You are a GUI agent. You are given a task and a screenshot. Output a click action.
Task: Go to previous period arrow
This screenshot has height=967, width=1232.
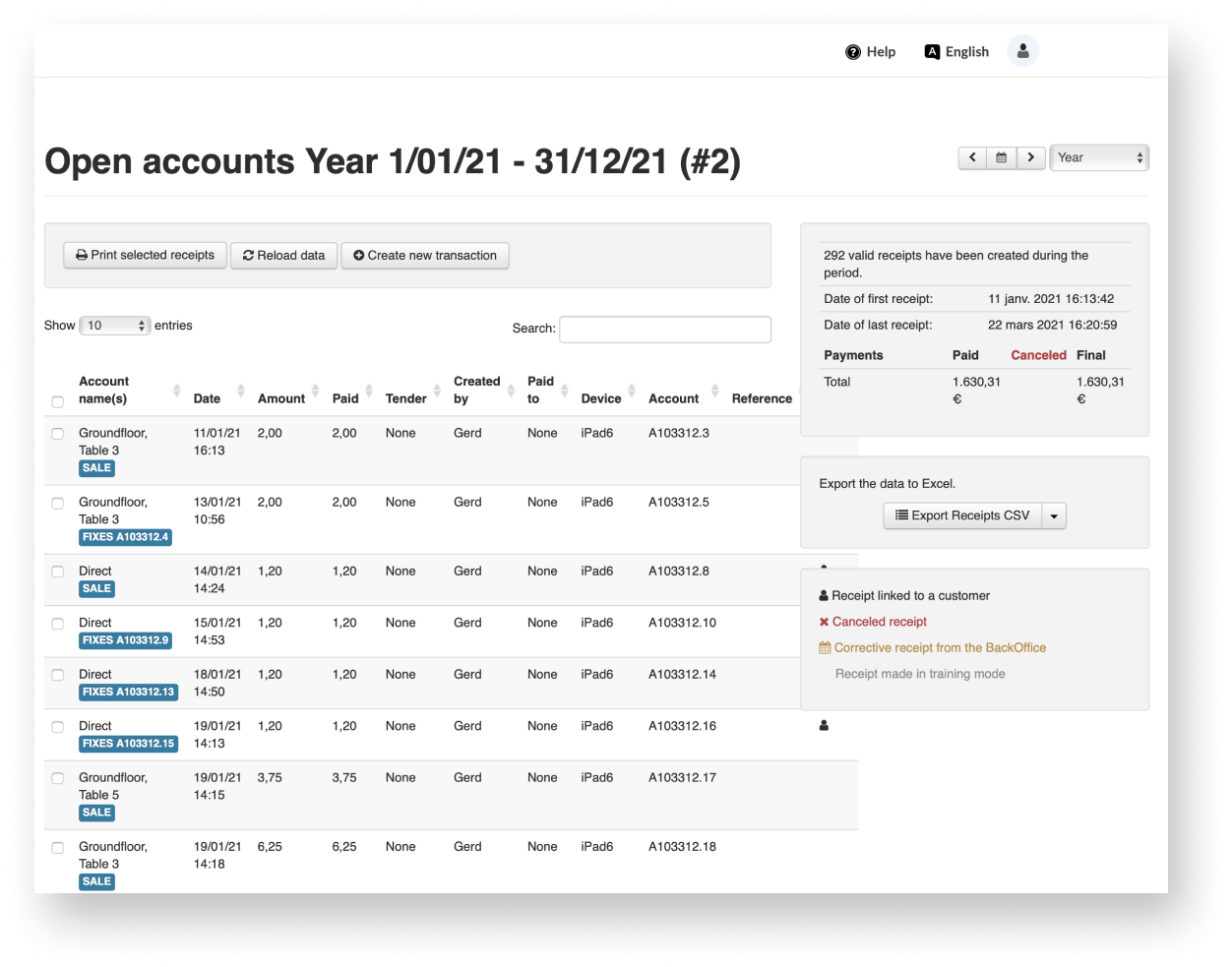(x=972, y=157)
